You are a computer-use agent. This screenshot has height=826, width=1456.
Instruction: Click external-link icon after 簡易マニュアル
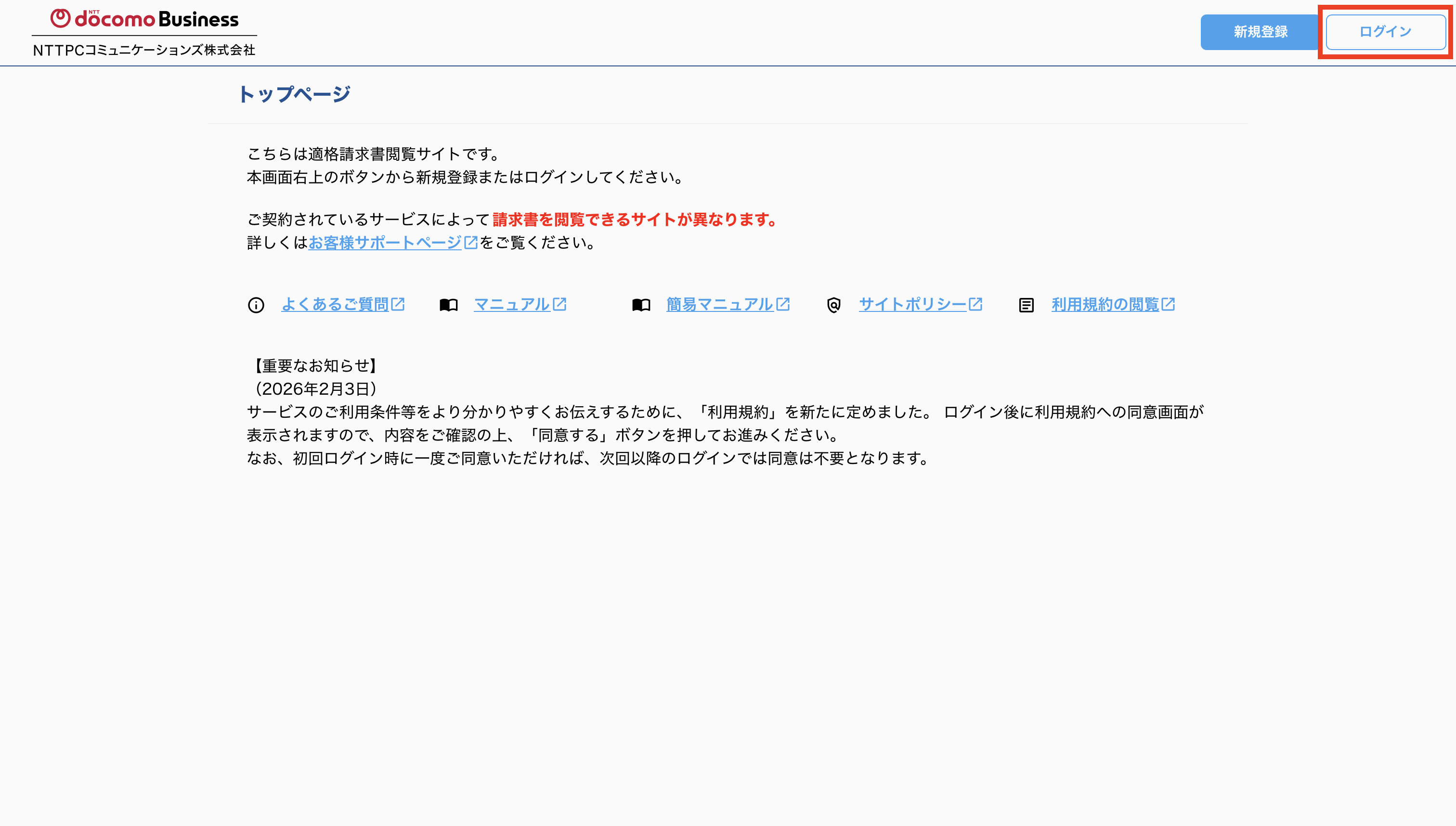(x=783, y=304)
